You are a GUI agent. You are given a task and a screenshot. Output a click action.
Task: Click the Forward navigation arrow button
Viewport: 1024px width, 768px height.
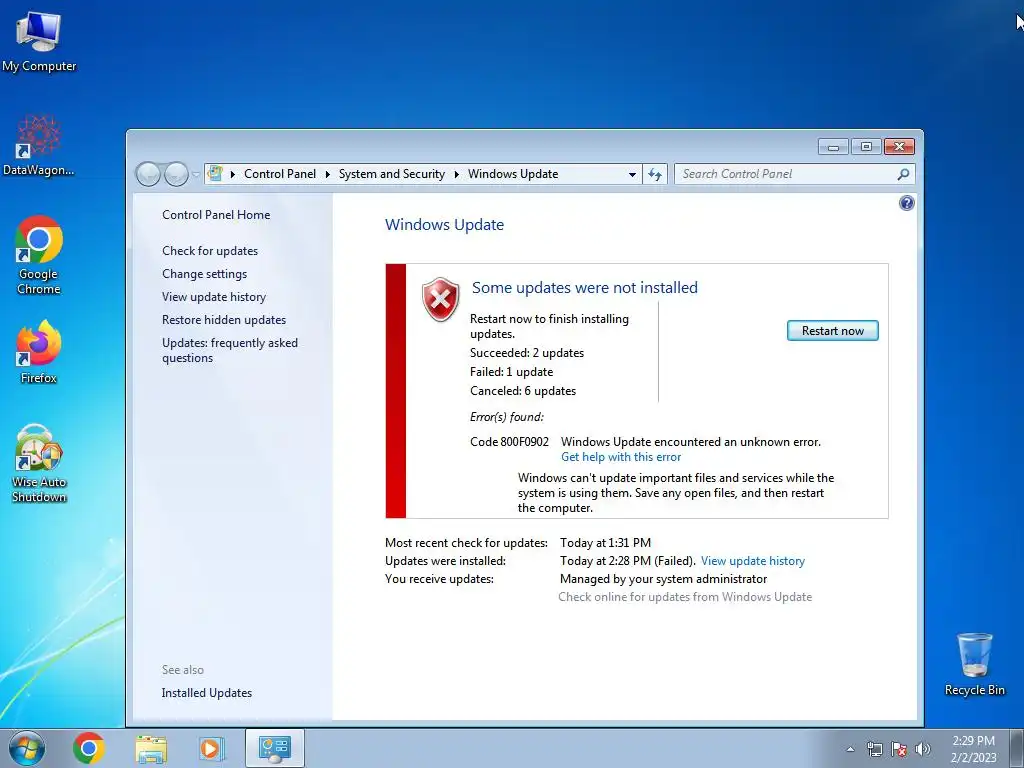coord(176,174)
